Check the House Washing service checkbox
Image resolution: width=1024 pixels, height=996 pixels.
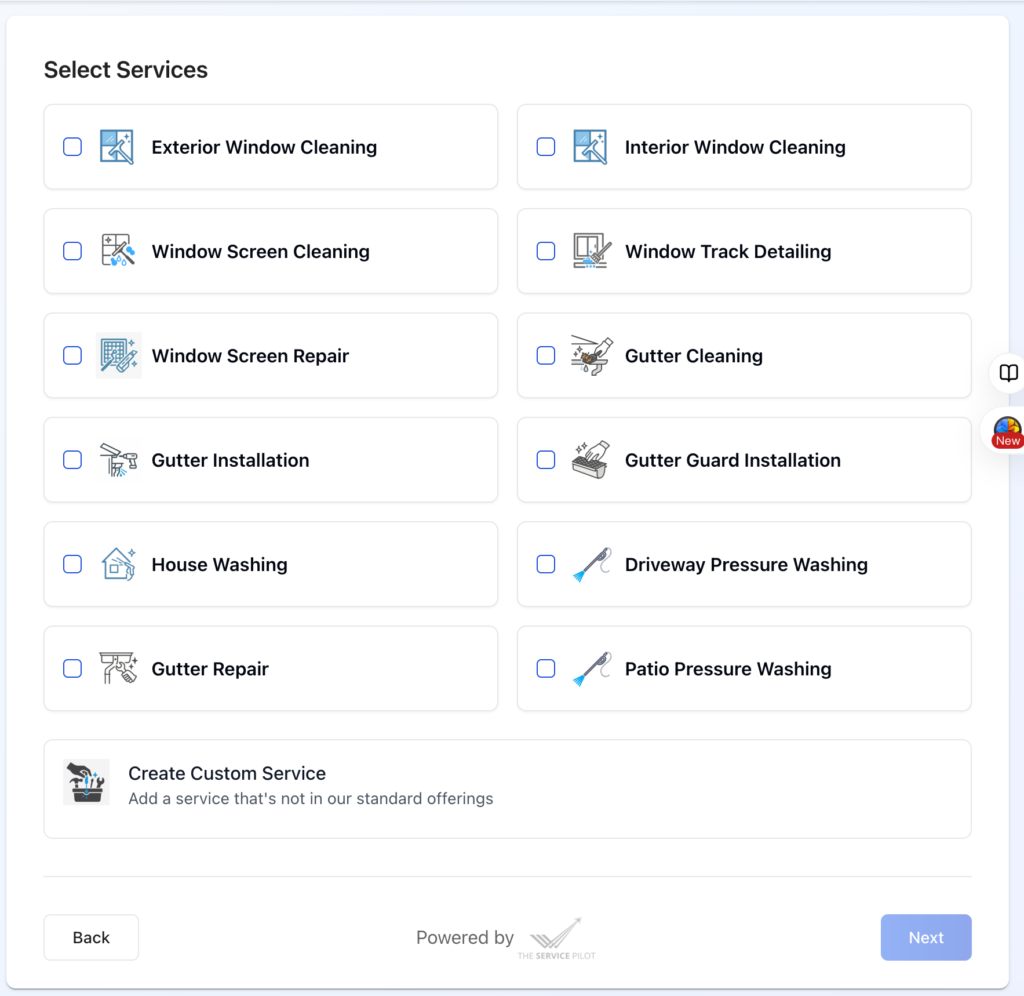pyautogui.click(x=72, y=564)
